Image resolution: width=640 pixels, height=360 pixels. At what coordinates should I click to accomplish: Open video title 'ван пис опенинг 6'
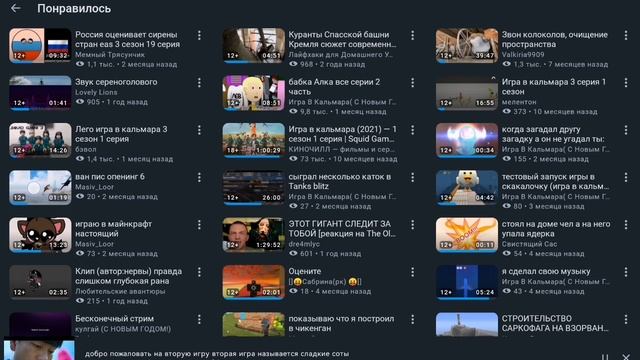click(110, 177)
